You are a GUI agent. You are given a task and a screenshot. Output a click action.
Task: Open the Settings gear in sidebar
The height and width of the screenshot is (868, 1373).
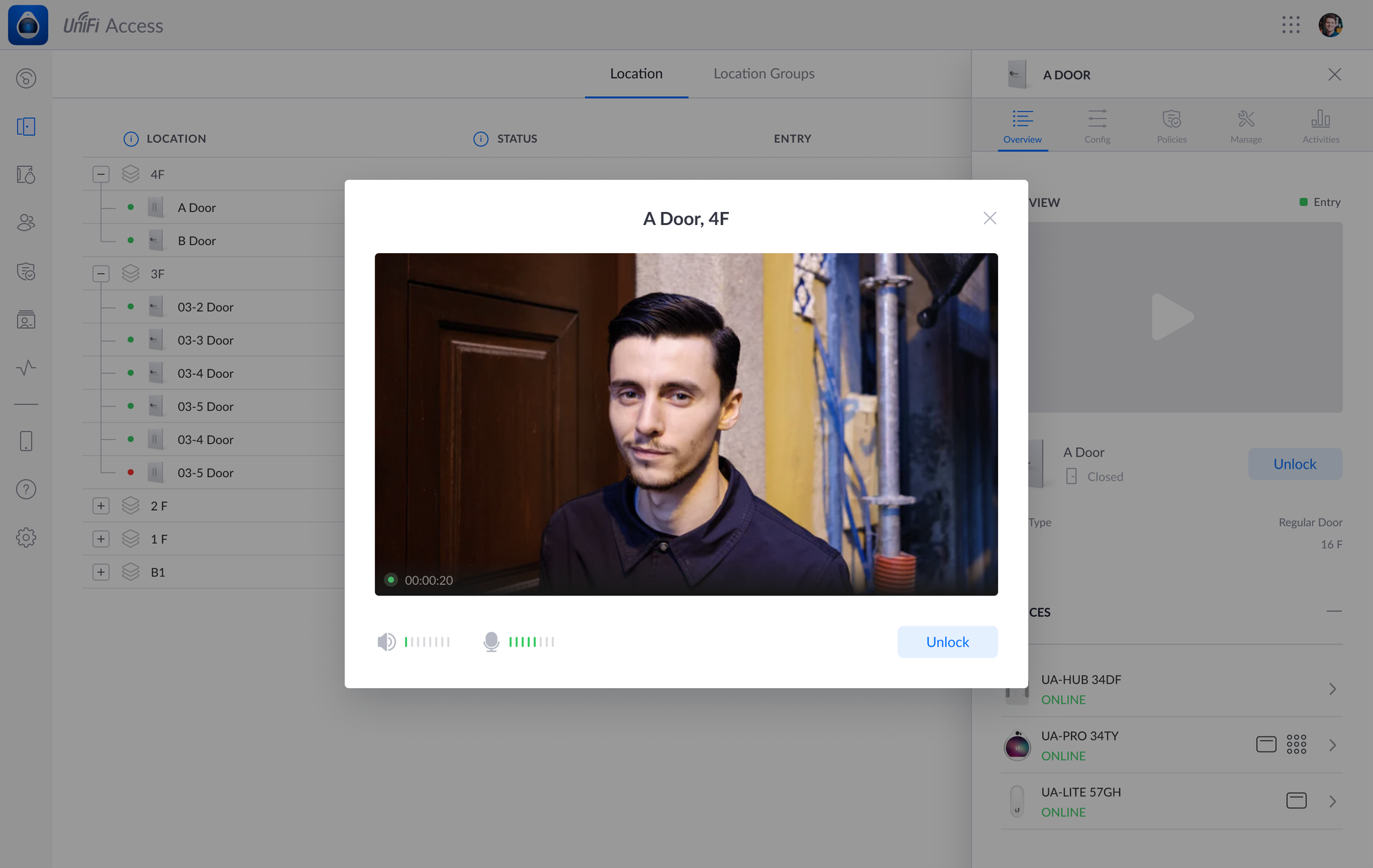[26, 537]
